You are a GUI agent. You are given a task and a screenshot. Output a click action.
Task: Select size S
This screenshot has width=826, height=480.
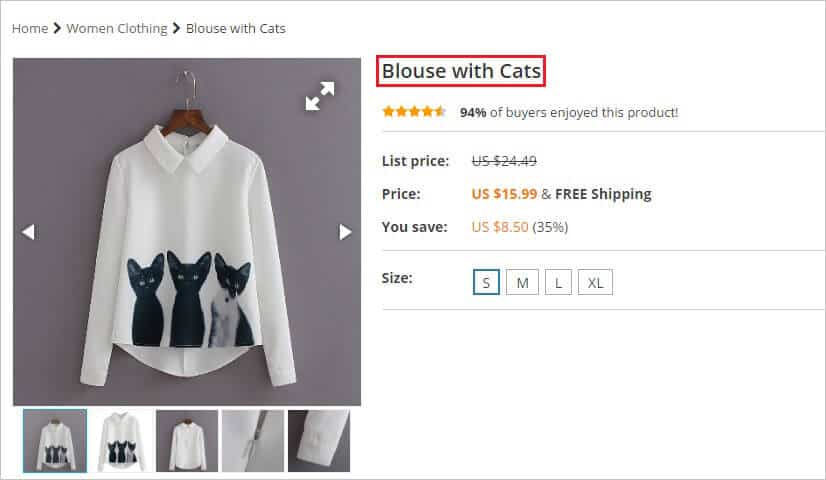click(x=486, y=282)
